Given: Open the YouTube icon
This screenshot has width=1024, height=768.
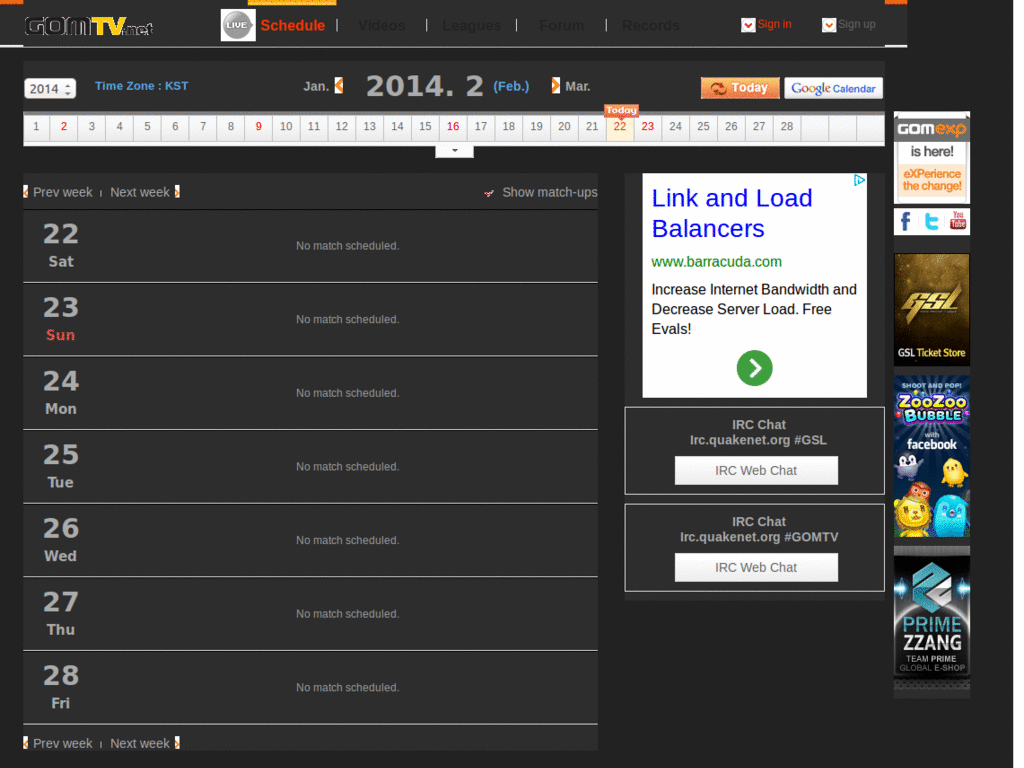Looking at the screenshot, I should 957,222.
